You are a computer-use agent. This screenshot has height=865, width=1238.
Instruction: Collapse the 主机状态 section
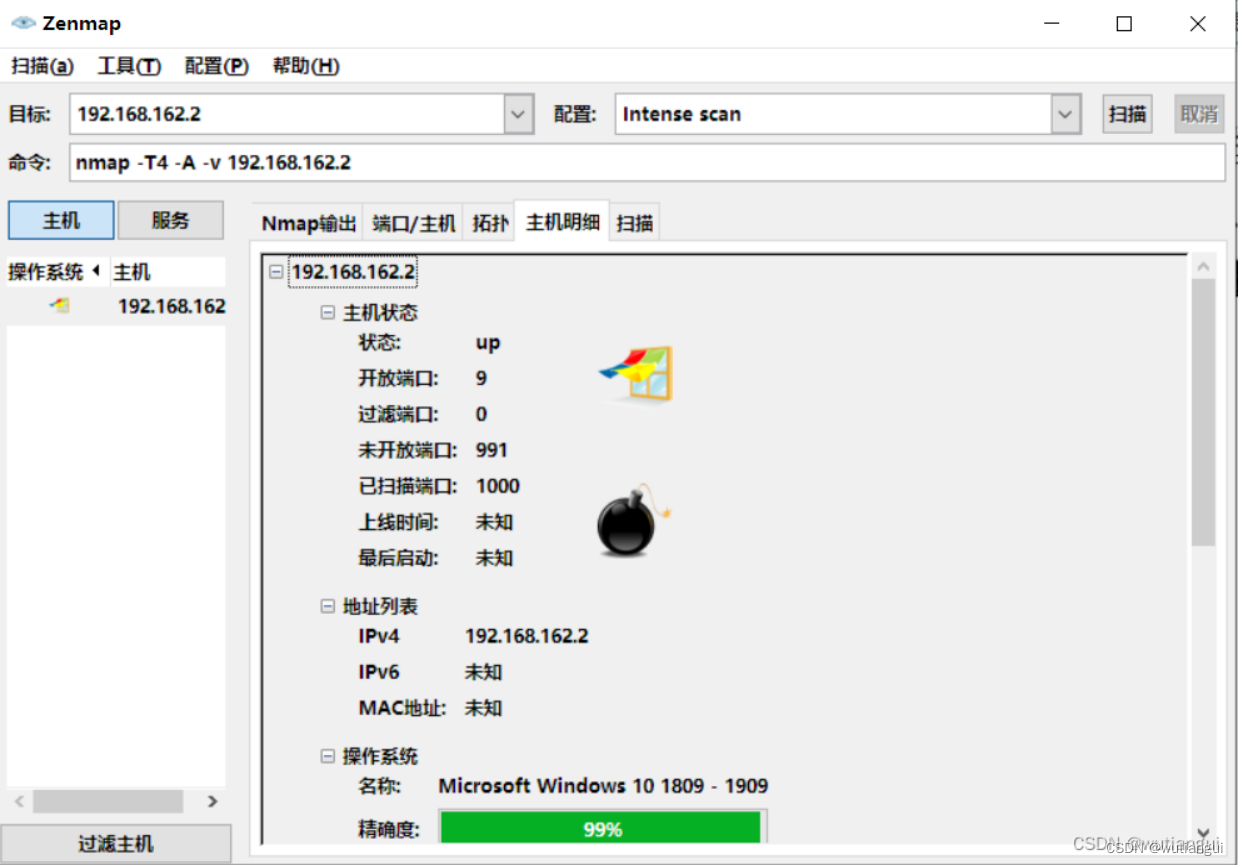327,313
